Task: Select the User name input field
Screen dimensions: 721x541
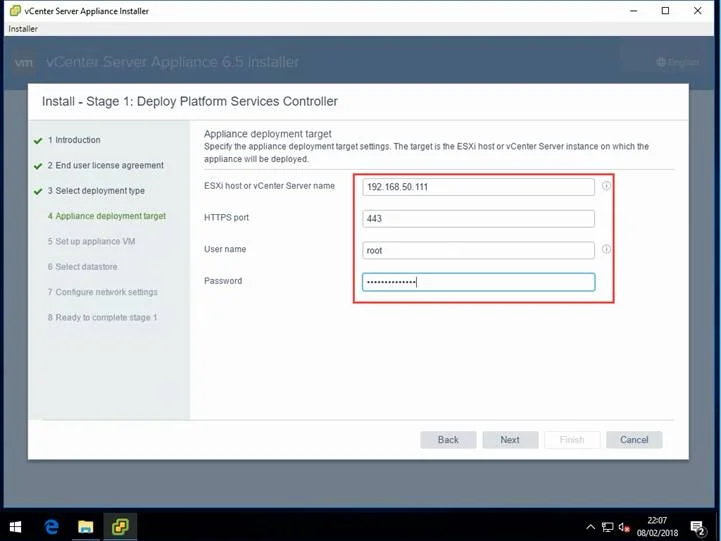Action: (x=478, y=251)
